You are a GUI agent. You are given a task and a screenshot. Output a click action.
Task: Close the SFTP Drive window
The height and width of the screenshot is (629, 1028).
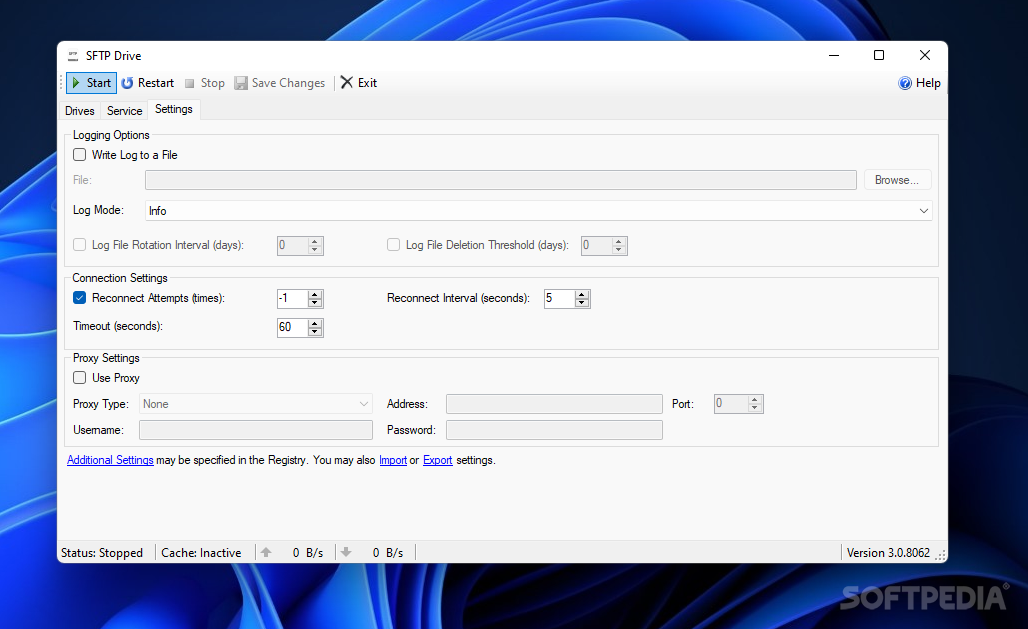924,56
